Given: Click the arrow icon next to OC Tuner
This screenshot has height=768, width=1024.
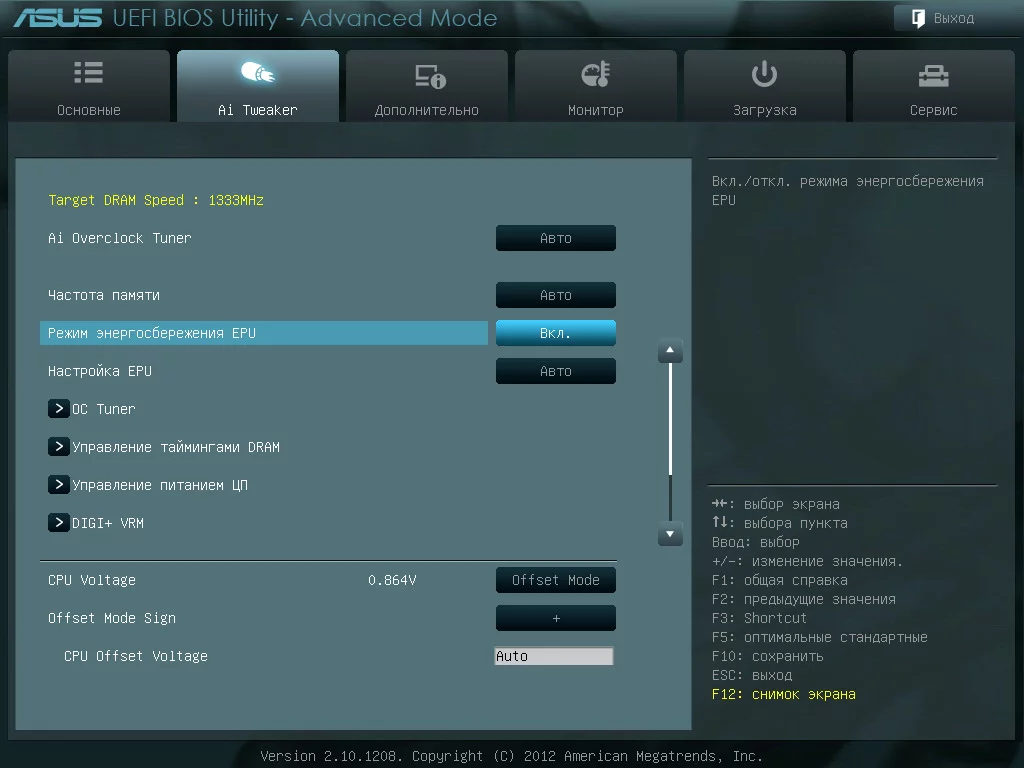Looking at the screenshot, I should [x=59, y=409].
